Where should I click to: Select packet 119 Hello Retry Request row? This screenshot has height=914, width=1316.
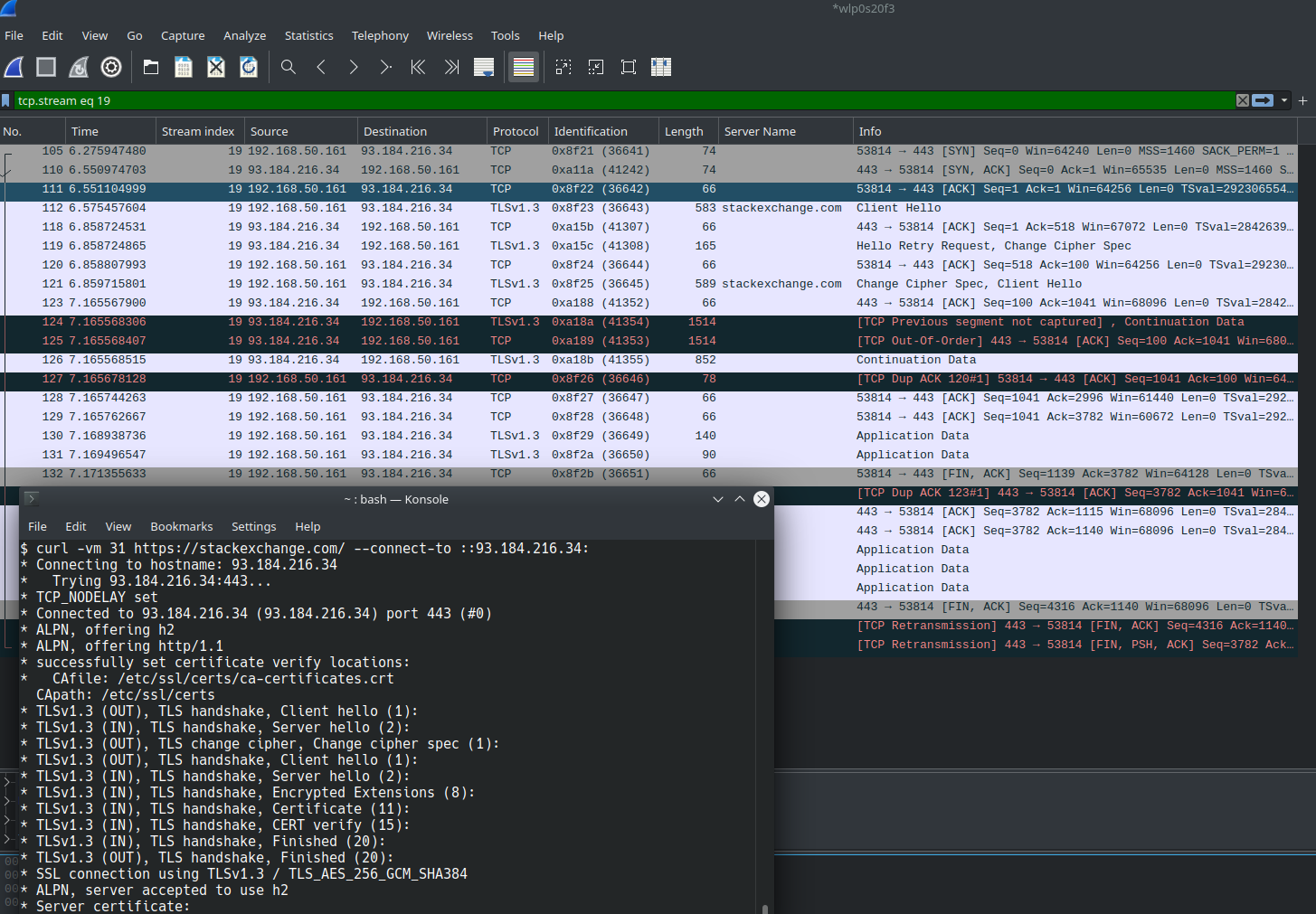649,246
